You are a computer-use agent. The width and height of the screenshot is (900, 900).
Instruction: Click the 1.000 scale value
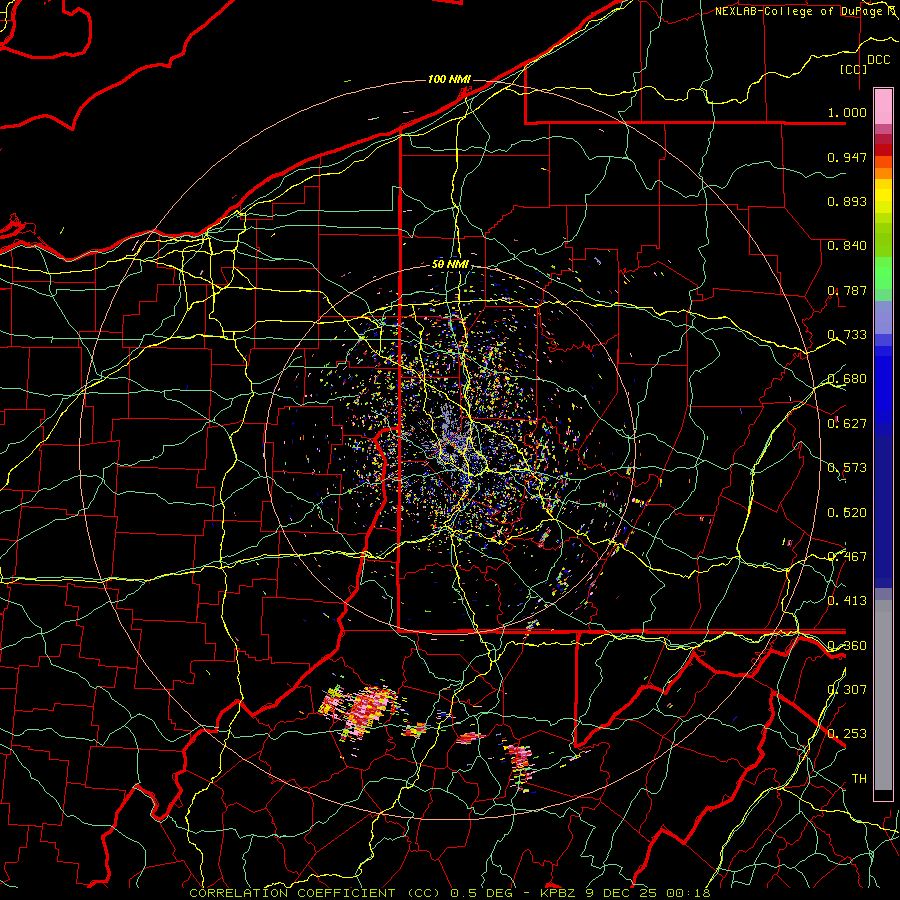click(847, 112)
